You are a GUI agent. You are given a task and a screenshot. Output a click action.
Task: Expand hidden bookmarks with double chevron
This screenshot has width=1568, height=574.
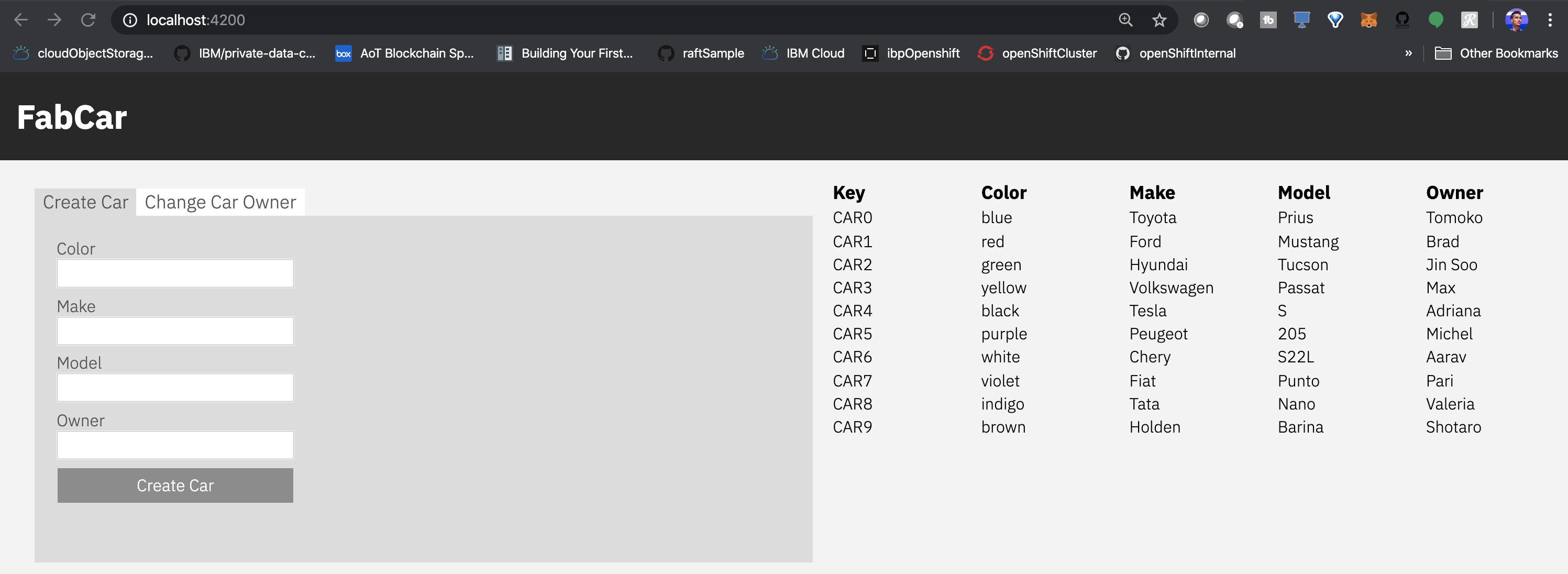(x=1408, y=53)
